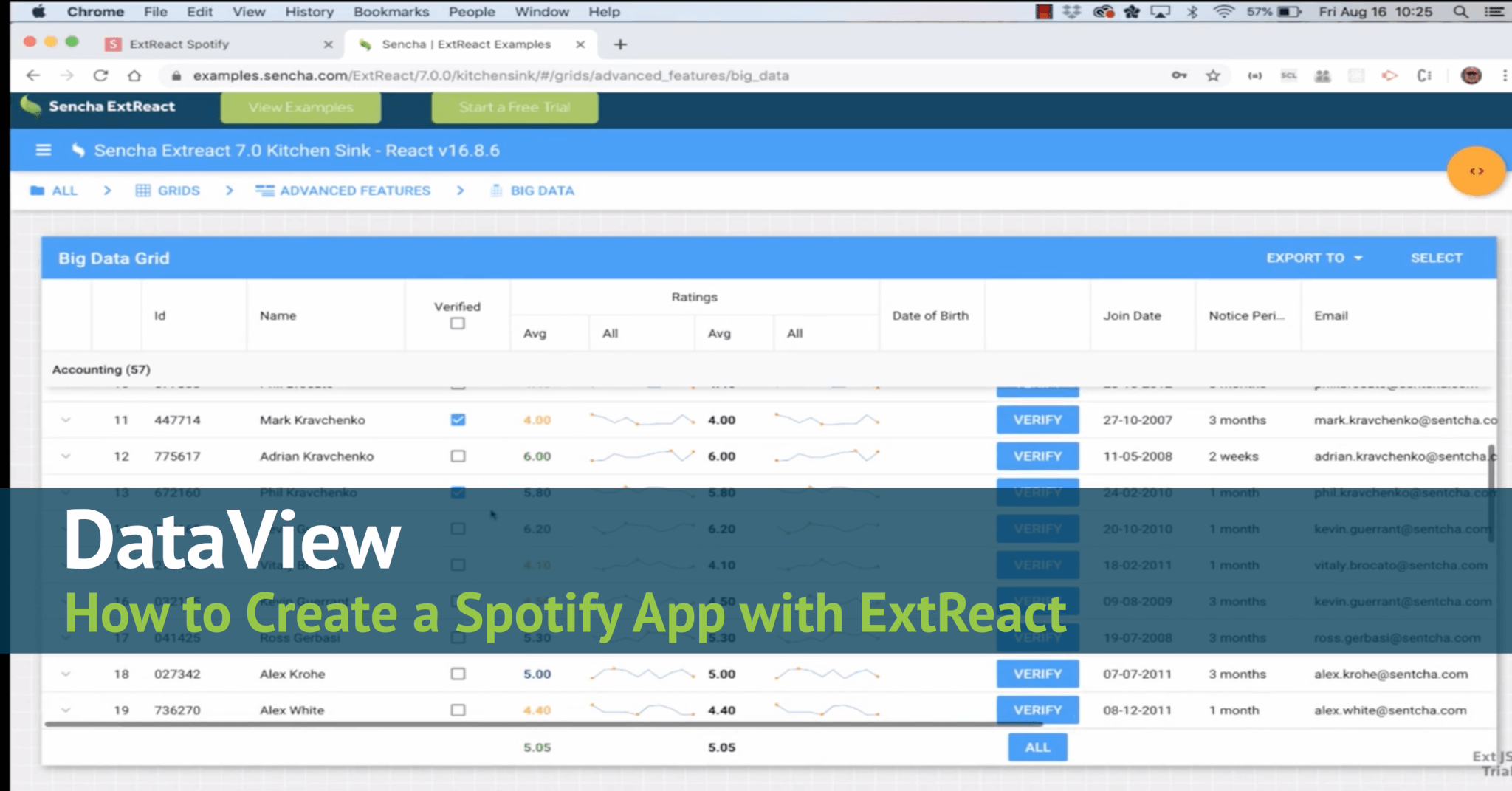
Task: Go back with browser back arrow
Action: 32,75
